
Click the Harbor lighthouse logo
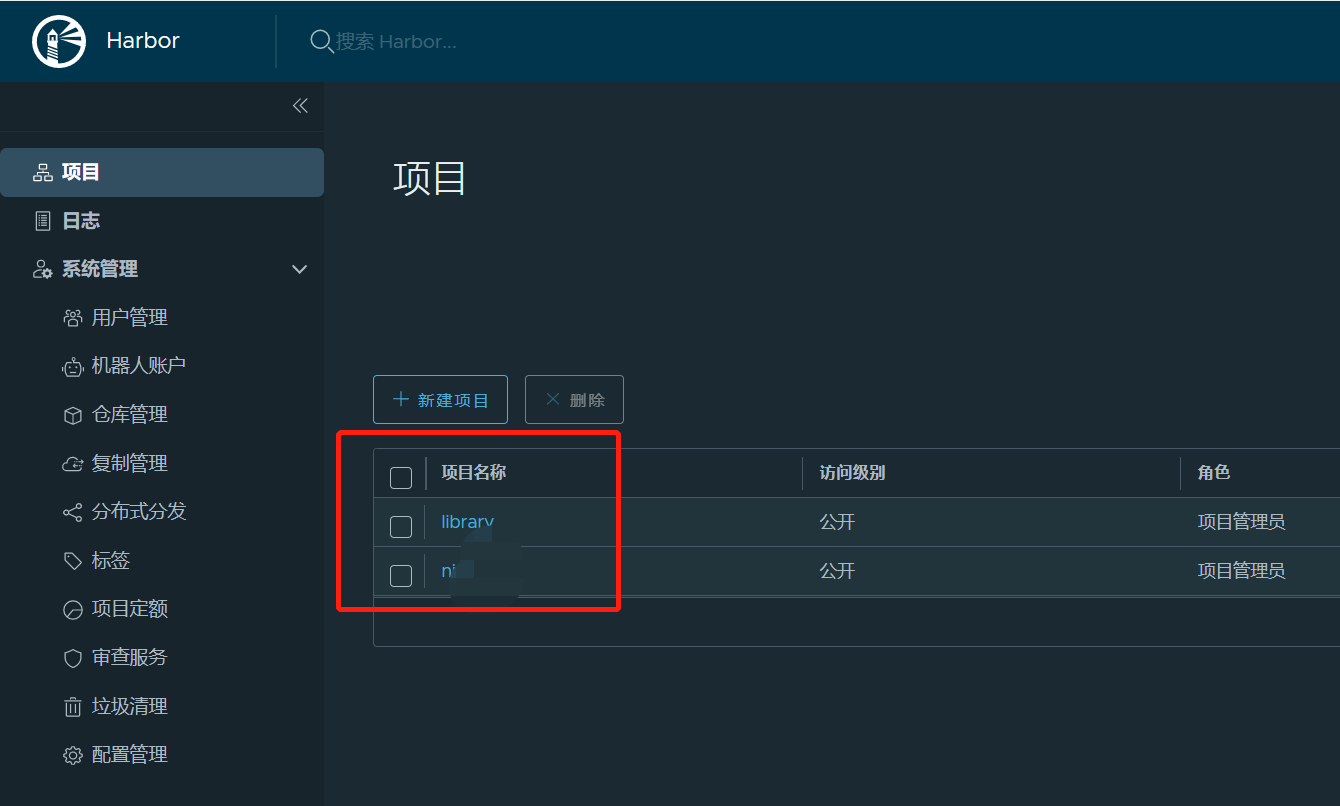click(x=58, y=41)
